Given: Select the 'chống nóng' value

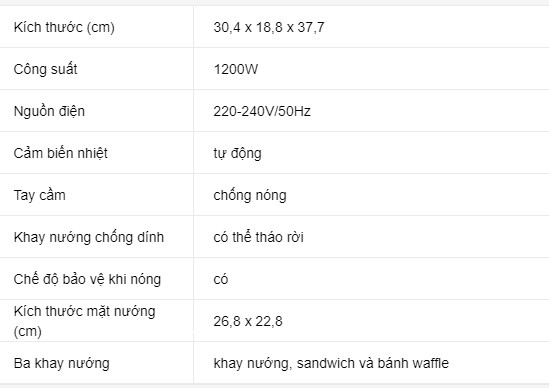Looking at the screenshot, I should (x=250, y=195).
